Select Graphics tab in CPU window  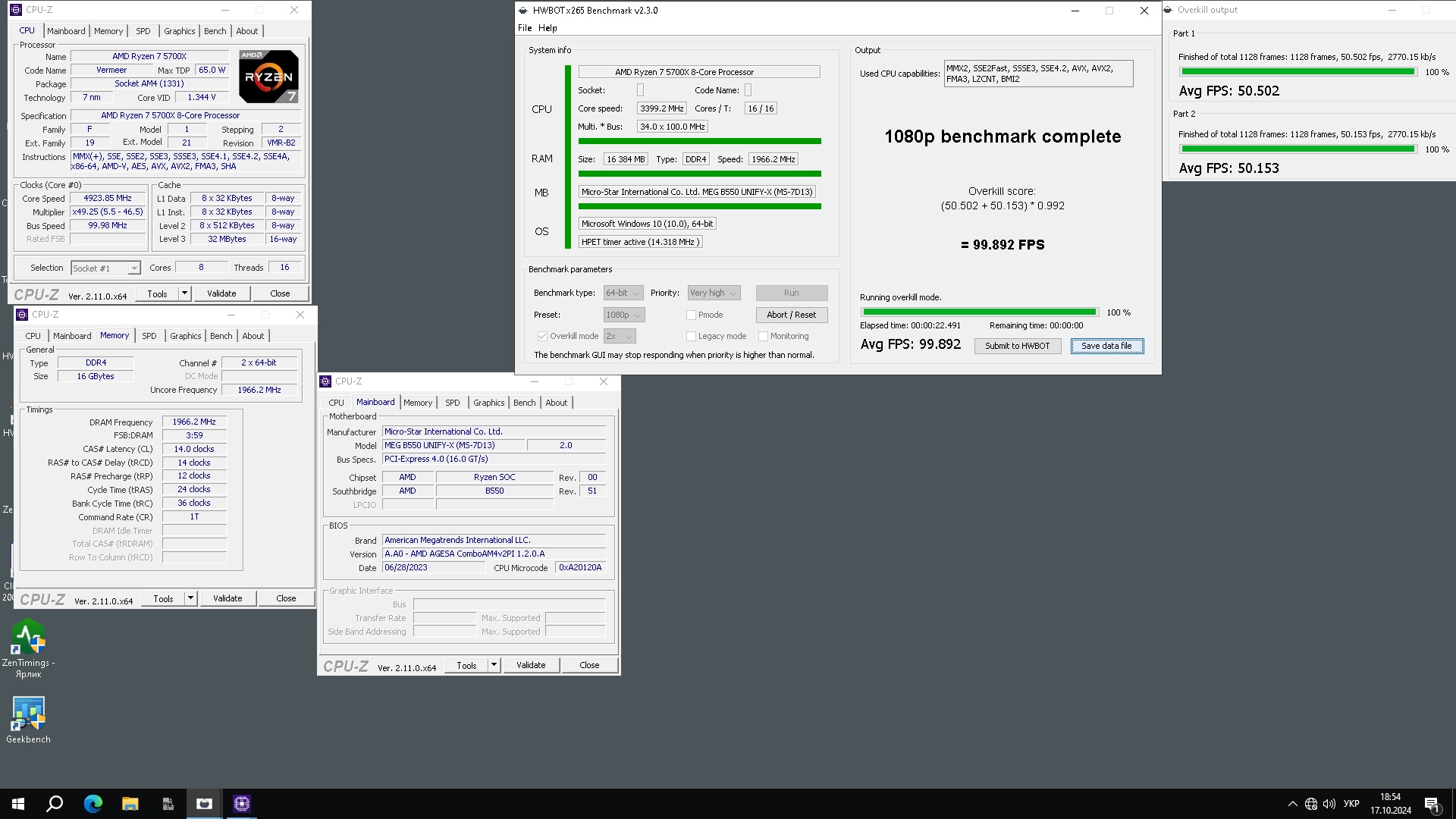pos(180,31)
